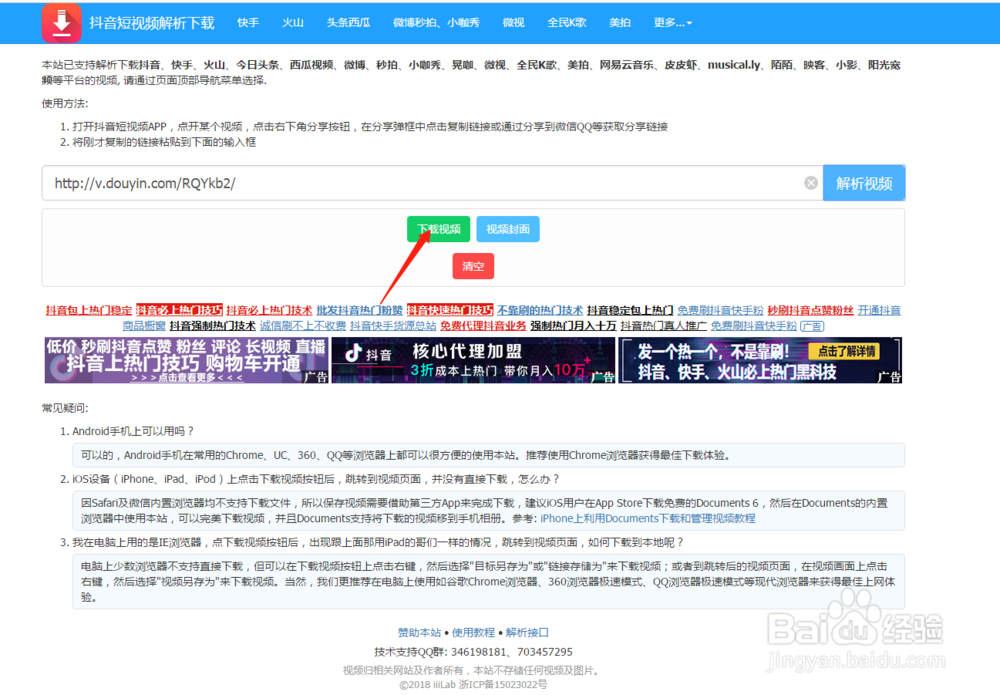Click the × to clear the URL input
Image resolution: width=1000 pixels, height=695 pixels.
(x=810, y=182)
